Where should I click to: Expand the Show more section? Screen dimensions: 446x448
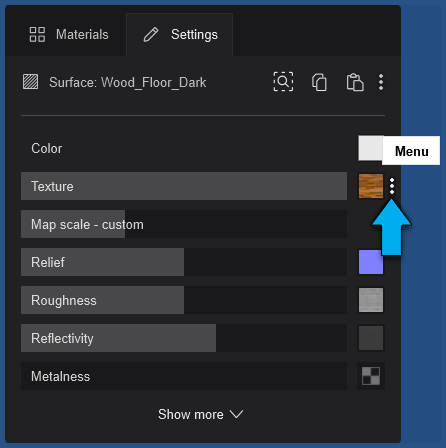(x=201, y=414)
